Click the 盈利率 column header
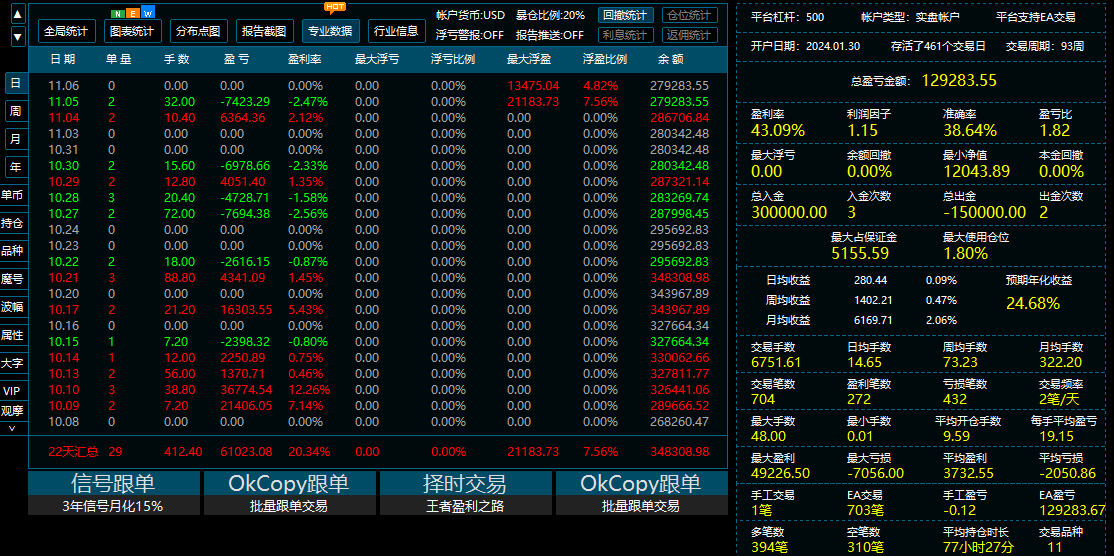1114x556 pixels. (x=305, y=60)
